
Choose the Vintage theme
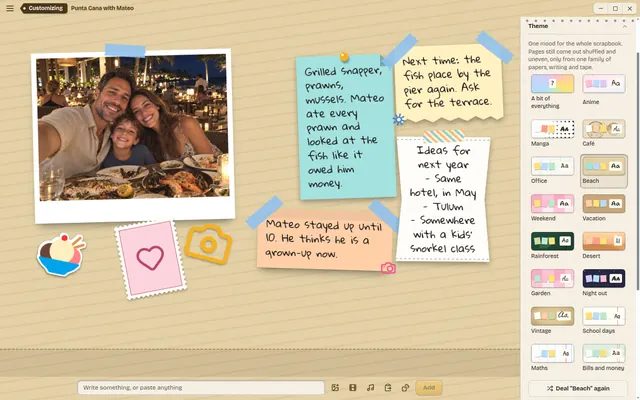pyautogui.click(x=552, y=320)
